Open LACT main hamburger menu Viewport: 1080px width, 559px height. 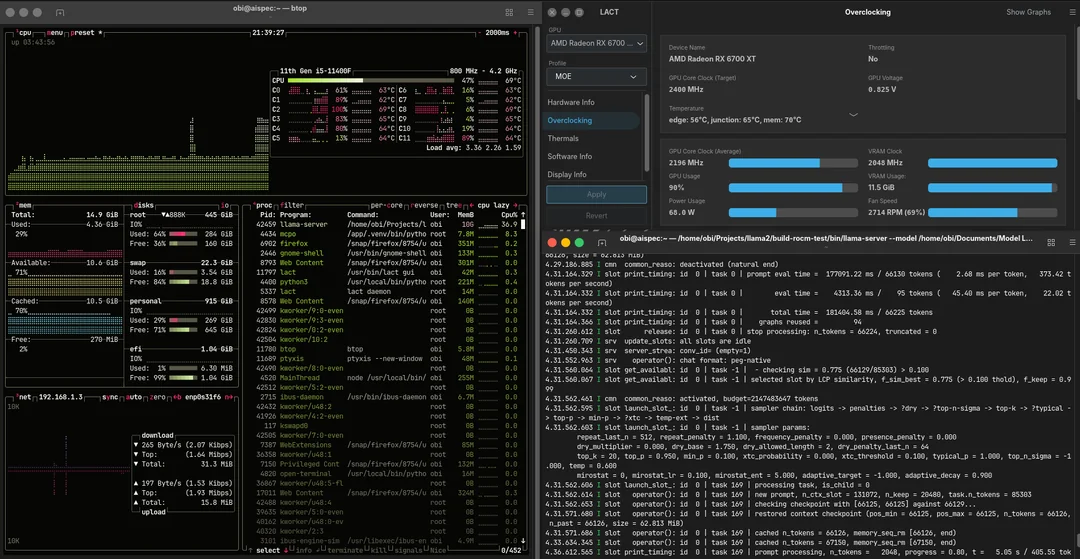pyautogui.click(x=1071, y=12)
